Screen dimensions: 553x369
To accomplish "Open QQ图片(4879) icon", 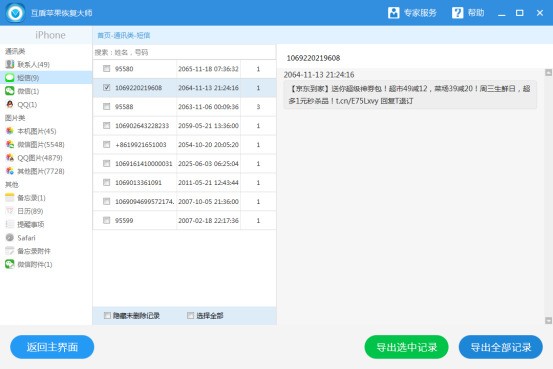I will [10, 158].
